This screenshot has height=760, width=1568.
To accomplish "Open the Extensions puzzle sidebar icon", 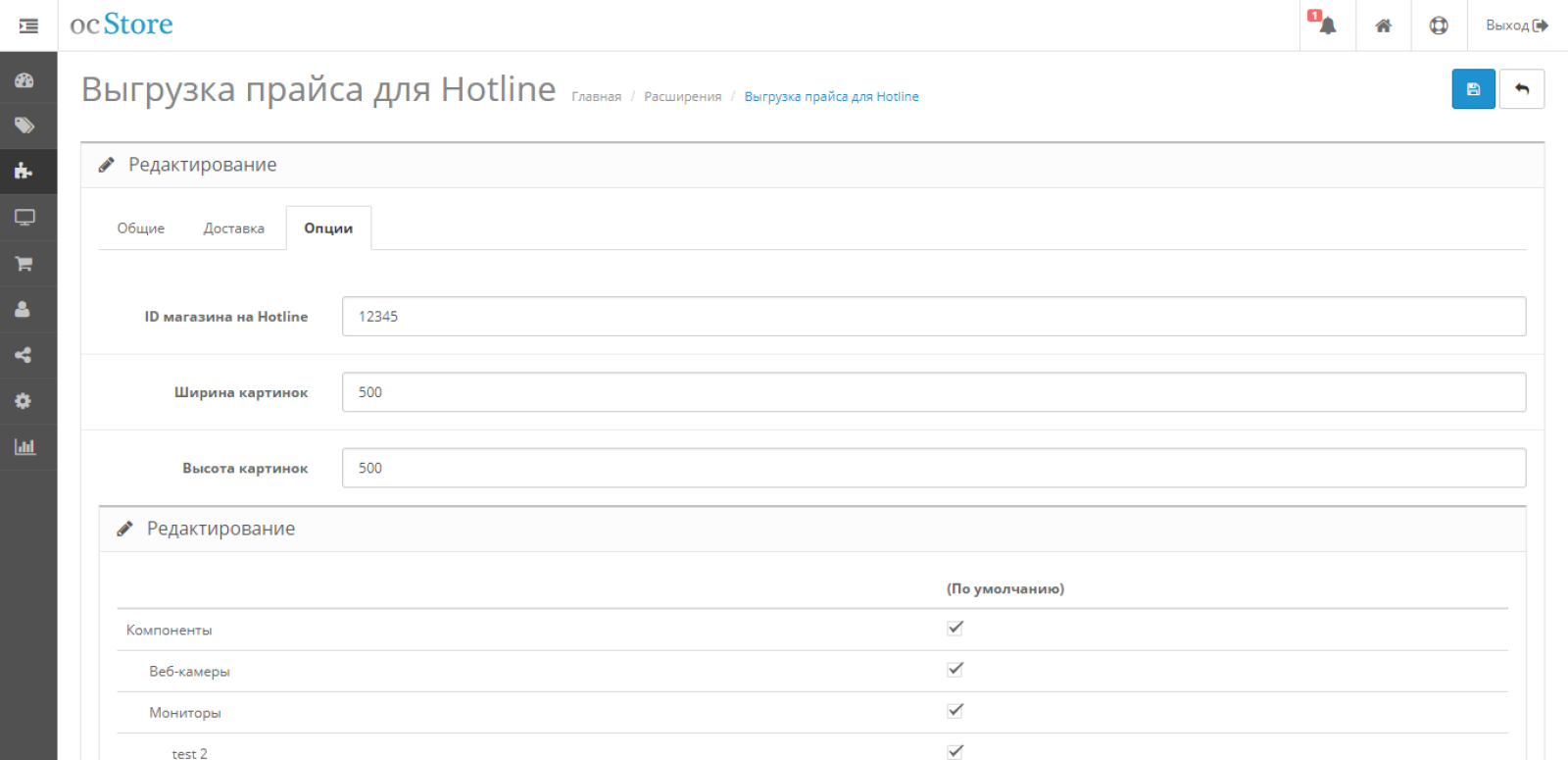I will tap(24, 171).
